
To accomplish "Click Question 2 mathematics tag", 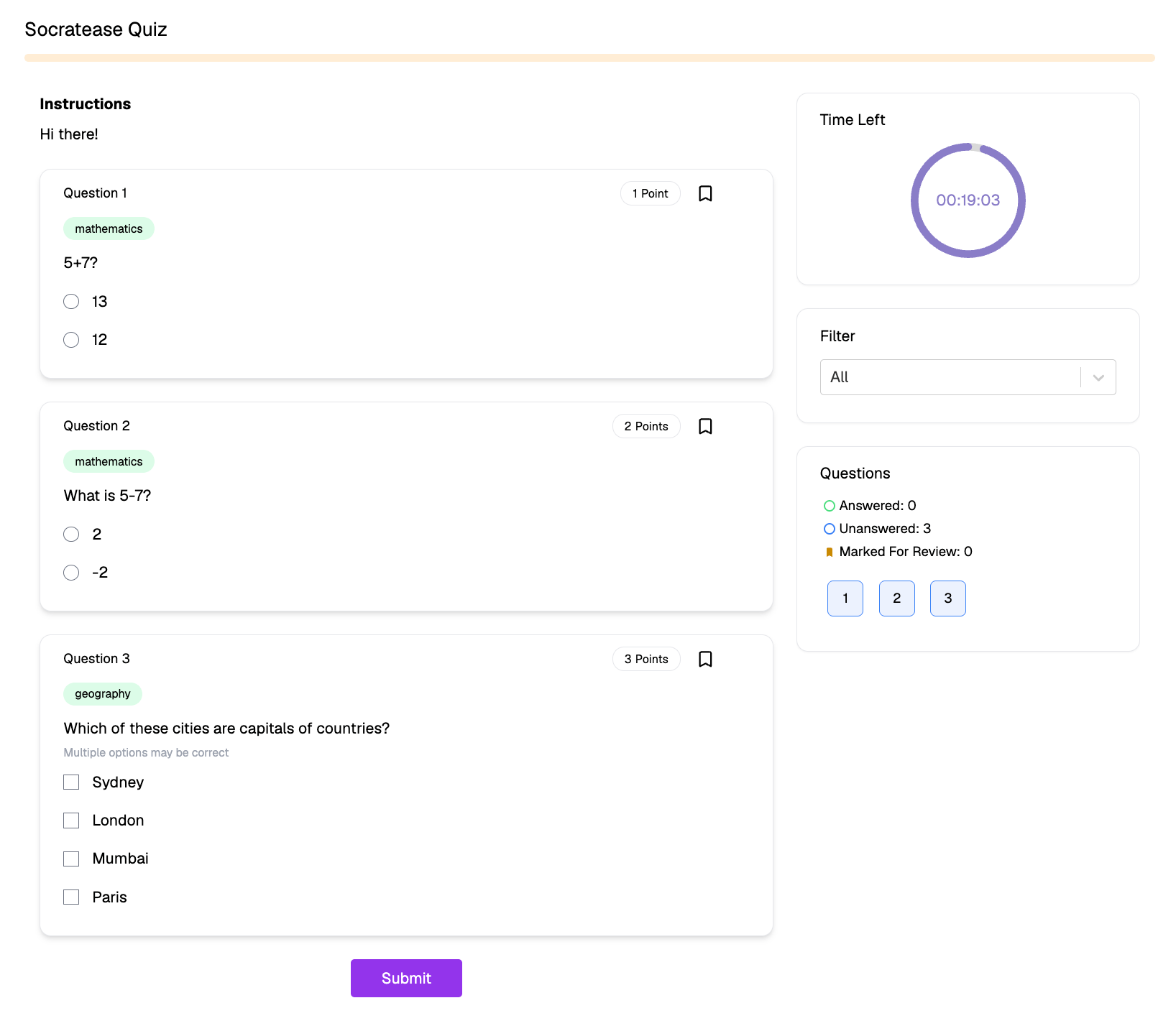I will pos(109,461).
